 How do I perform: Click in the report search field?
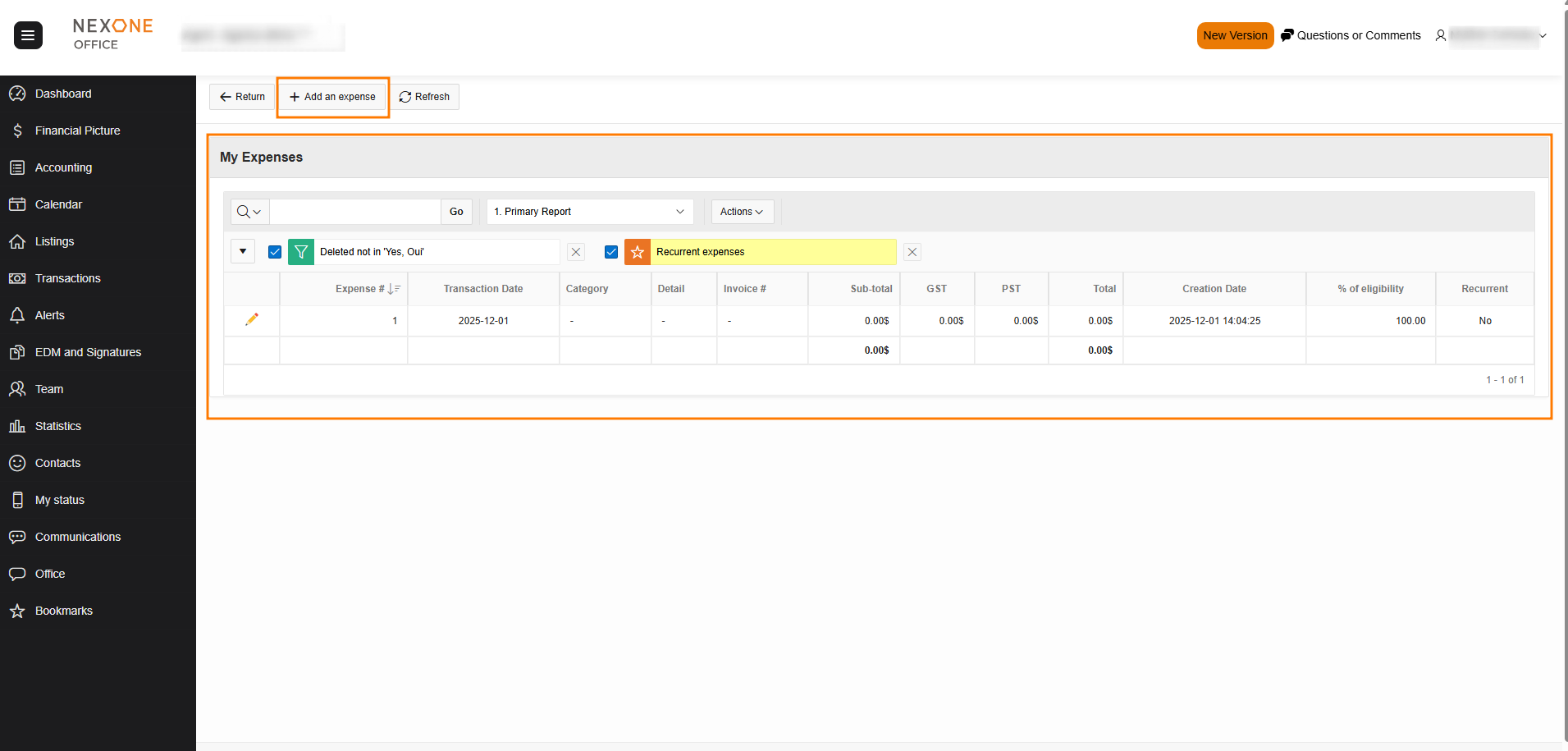(x=354, y=212)
